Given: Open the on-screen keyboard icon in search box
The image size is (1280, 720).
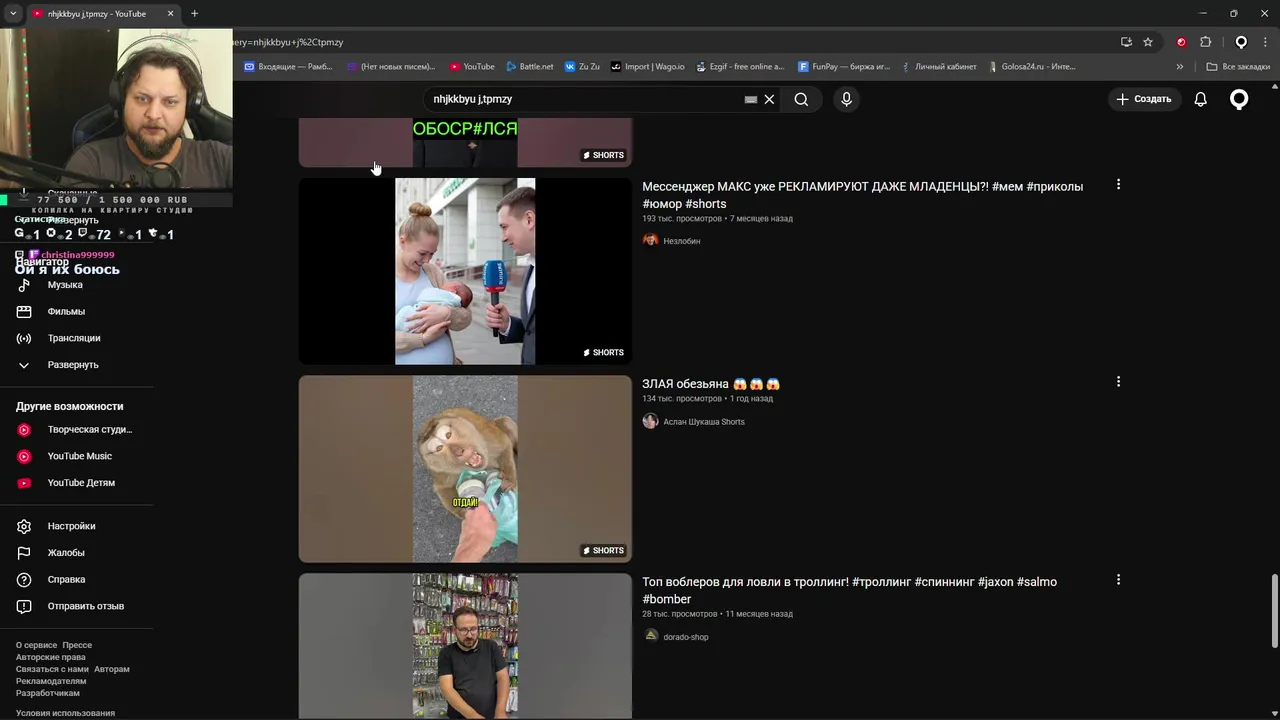Looking at the screenshot, I should click(x=751, y=99).
